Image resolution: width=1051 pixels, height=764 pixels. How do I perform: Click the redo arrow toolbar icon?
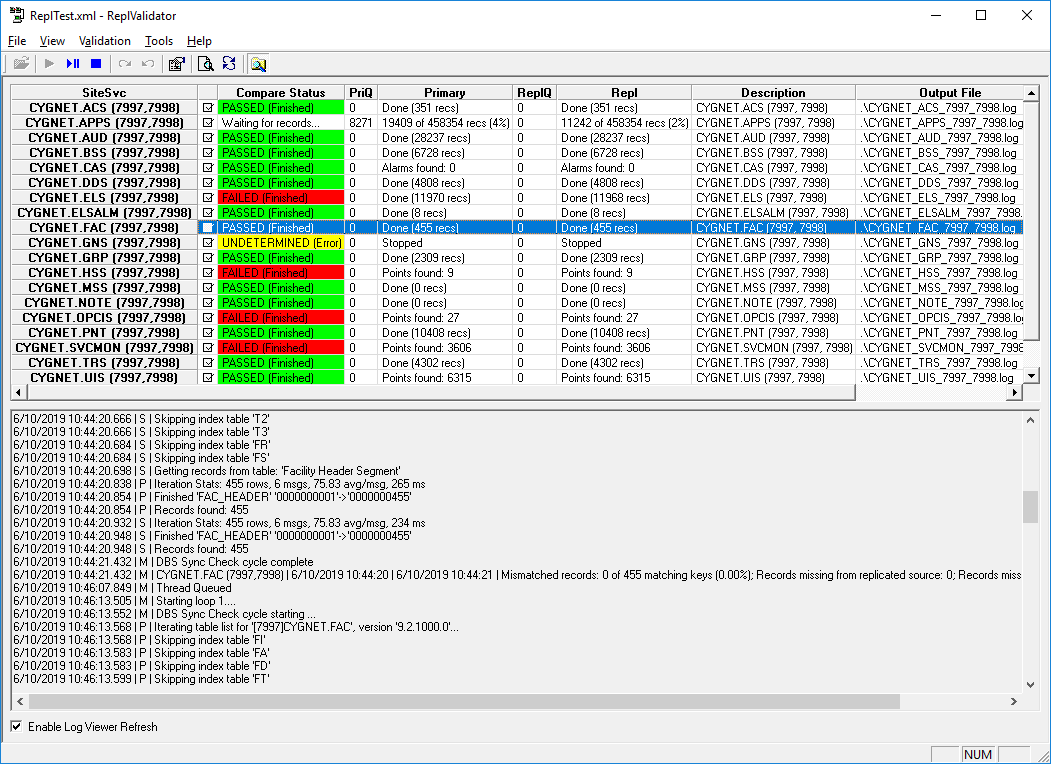click(x=125, y=64)
